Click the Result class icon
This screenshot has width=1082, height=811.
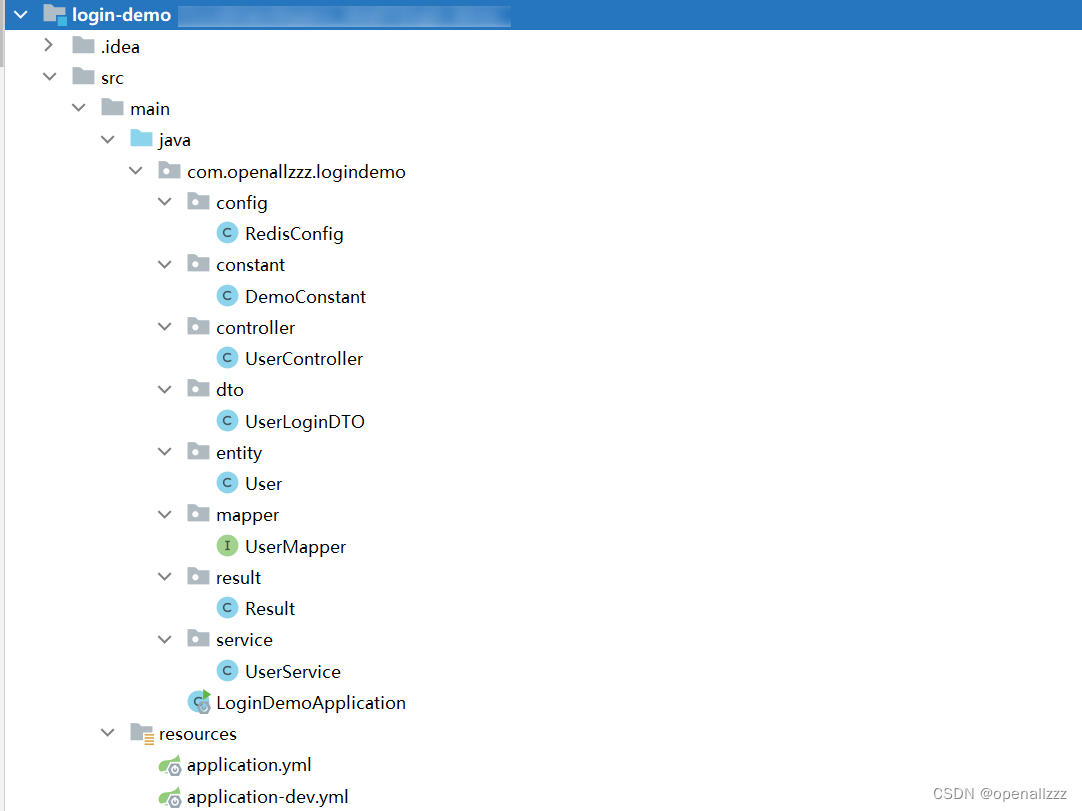pos(227,607)
